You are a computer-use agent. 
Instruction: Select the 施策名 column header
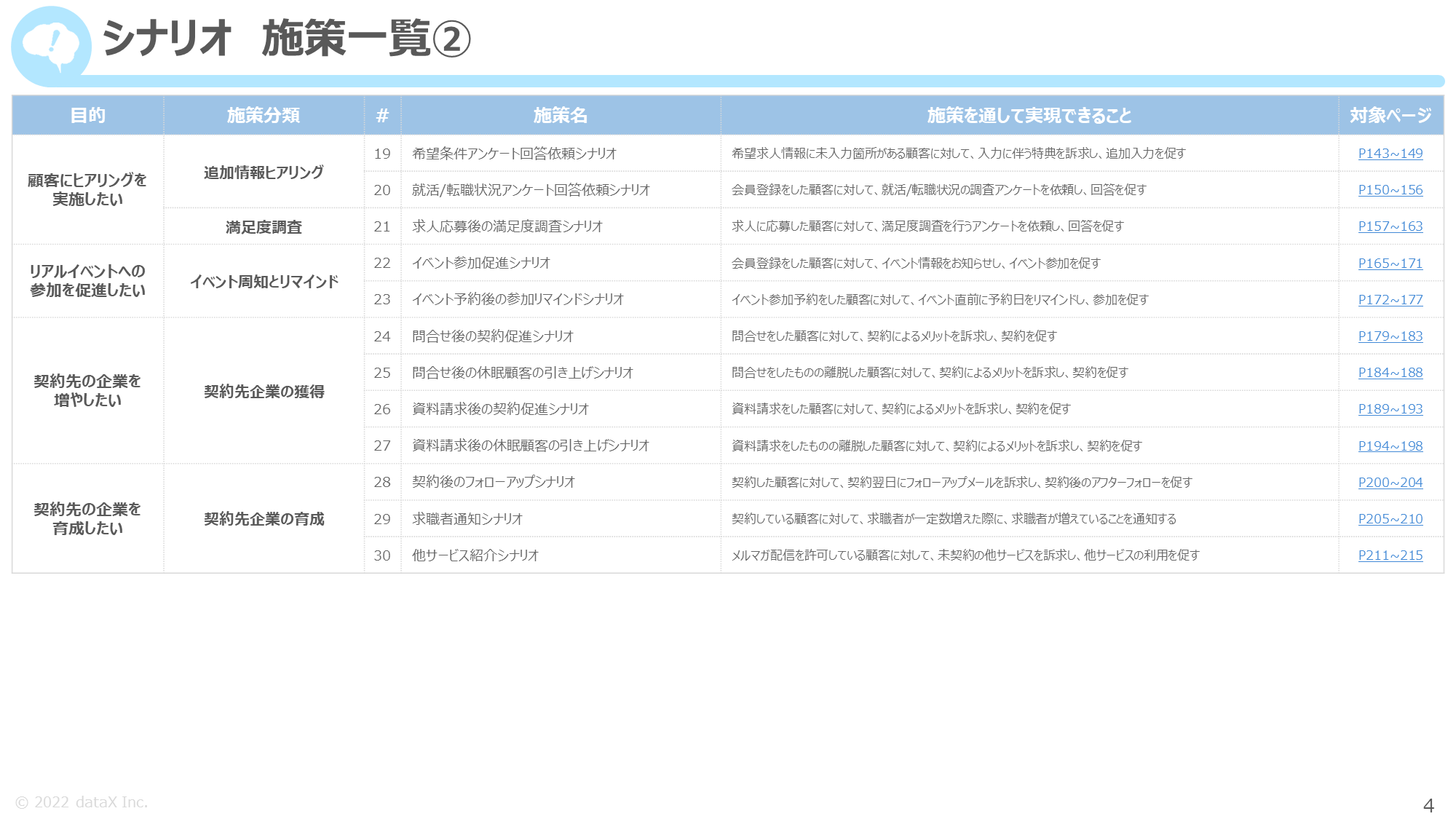tap(561, 115)
